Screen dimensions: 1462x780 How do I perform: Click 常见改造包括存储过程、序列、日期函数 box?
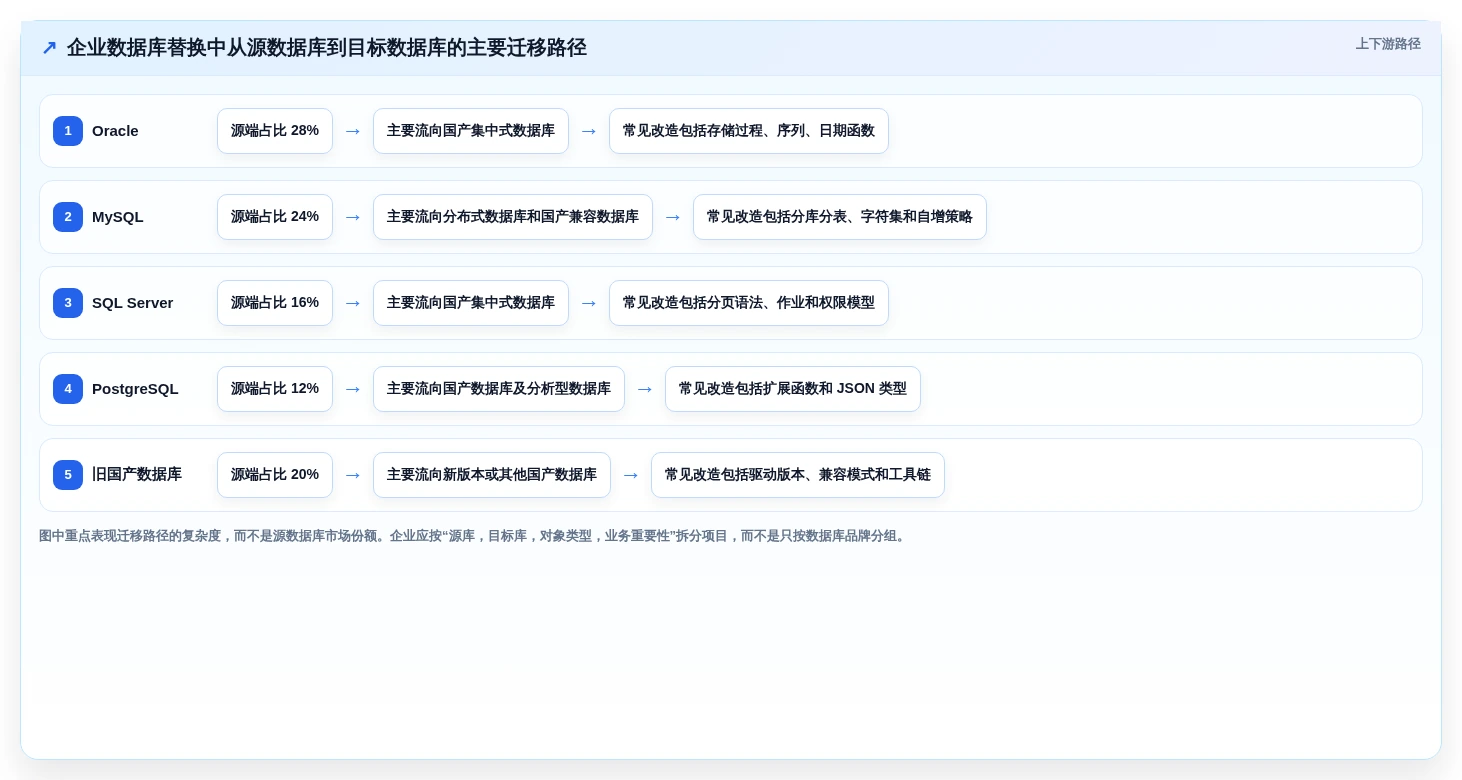(x=749, y=131)
